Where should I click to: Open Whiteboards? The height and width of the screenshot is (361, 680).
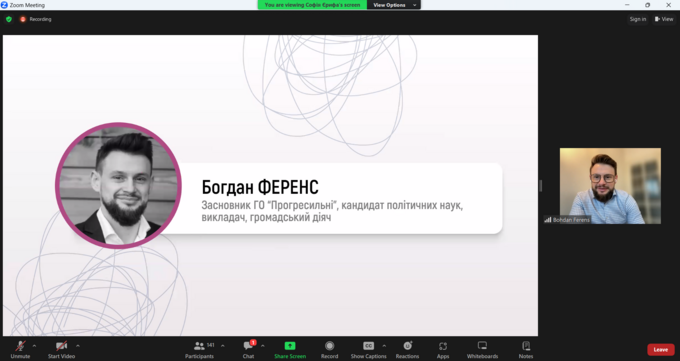tap(482, 350)
